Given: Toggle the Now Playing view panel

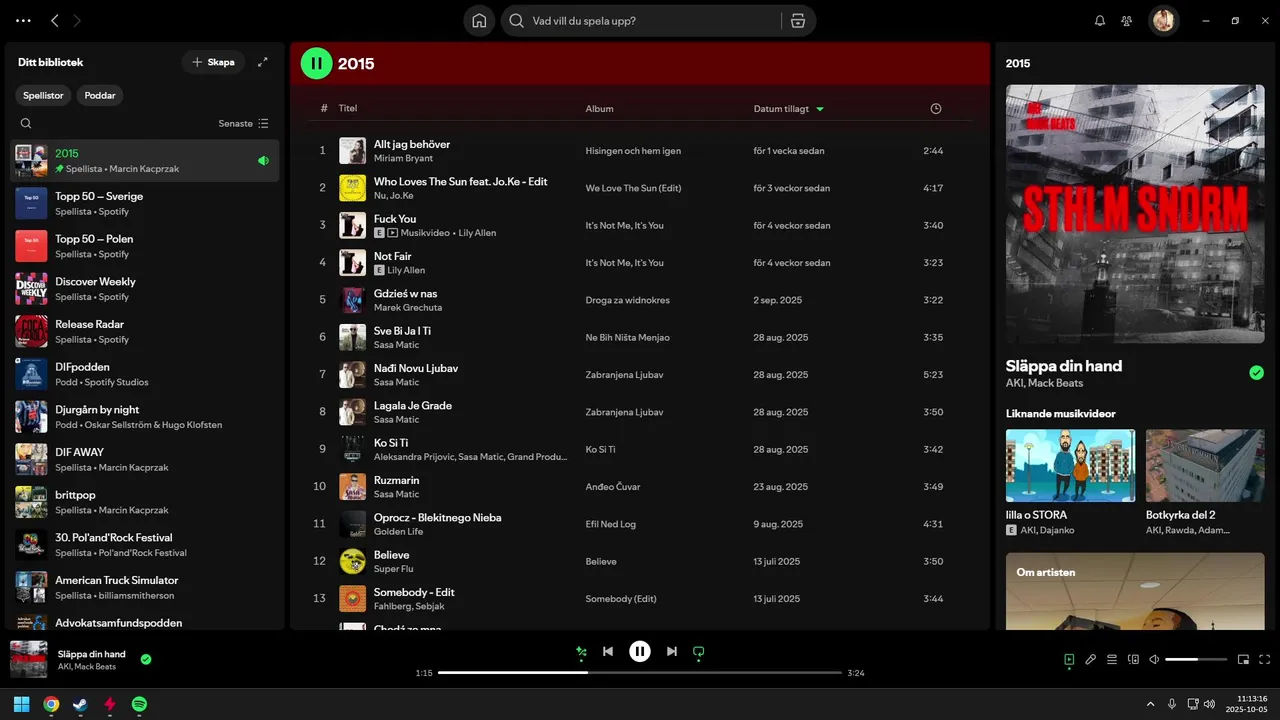Looking at the screenshot, I should [x=1069, y=660].
